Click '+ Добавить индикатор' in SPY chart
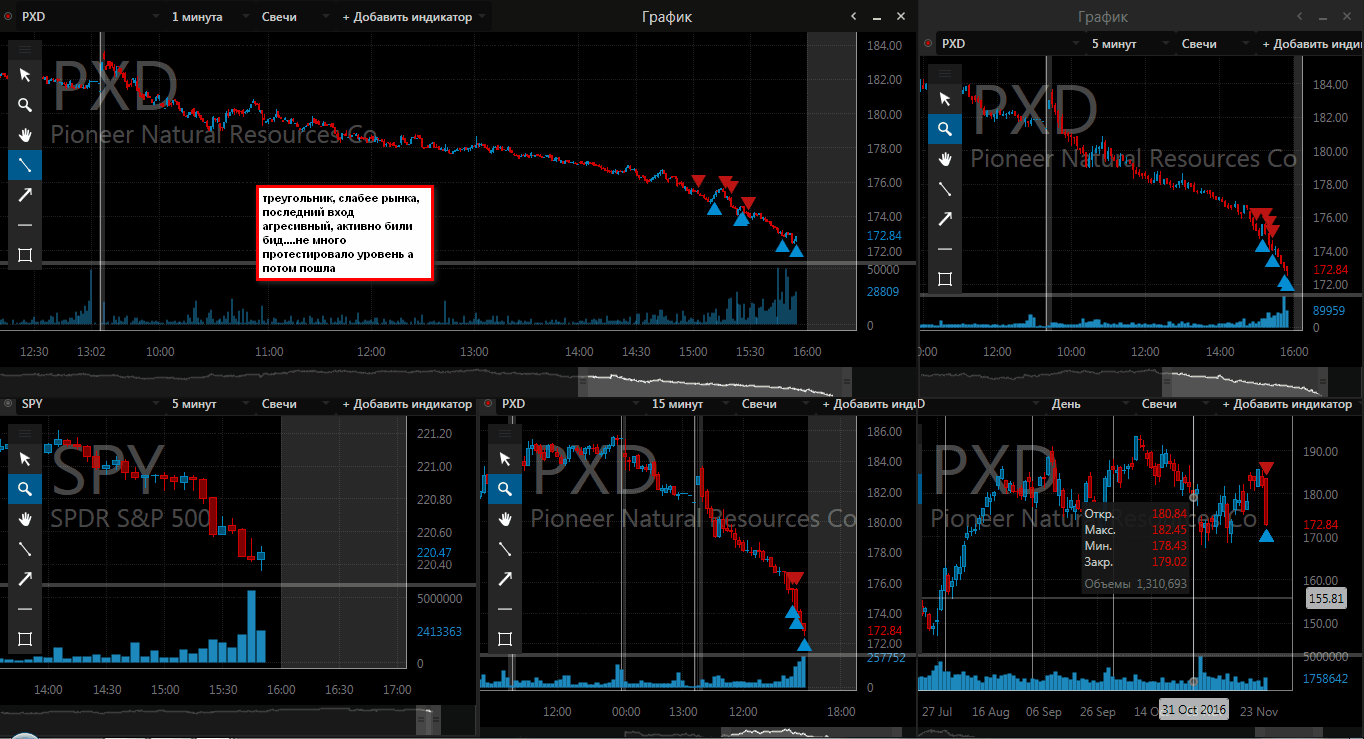This screenshot has width=1364, height=739. [x=407, y=404]
